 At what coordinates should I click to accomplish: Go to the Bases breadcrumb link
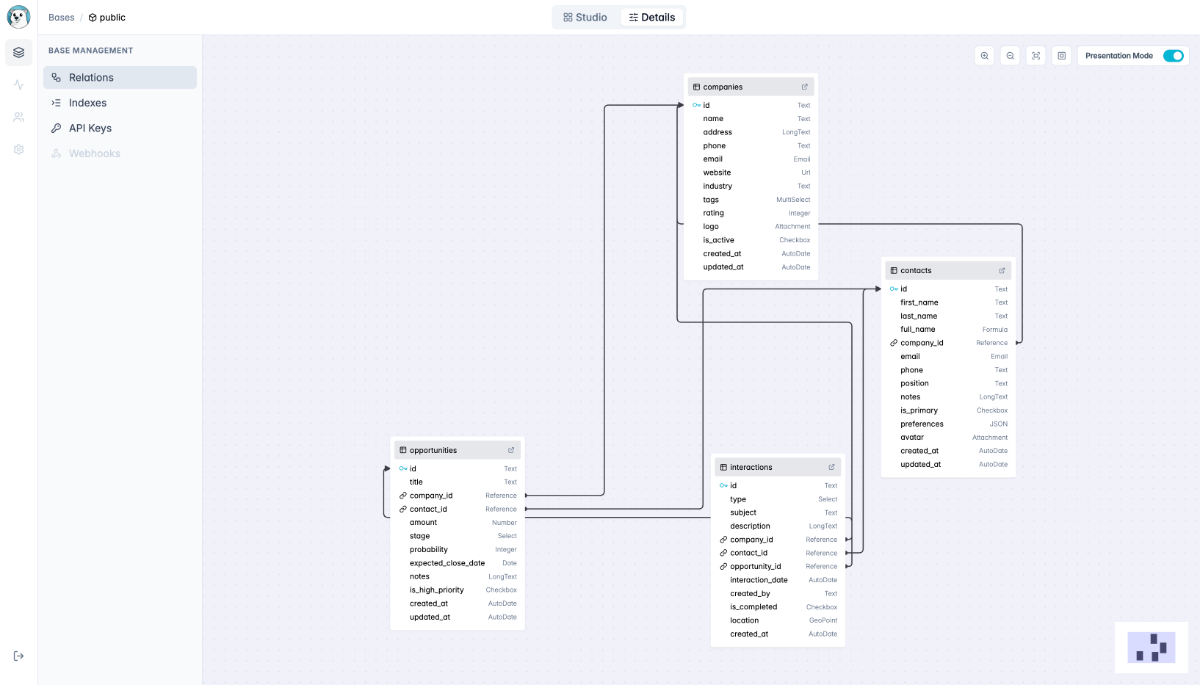61,17
